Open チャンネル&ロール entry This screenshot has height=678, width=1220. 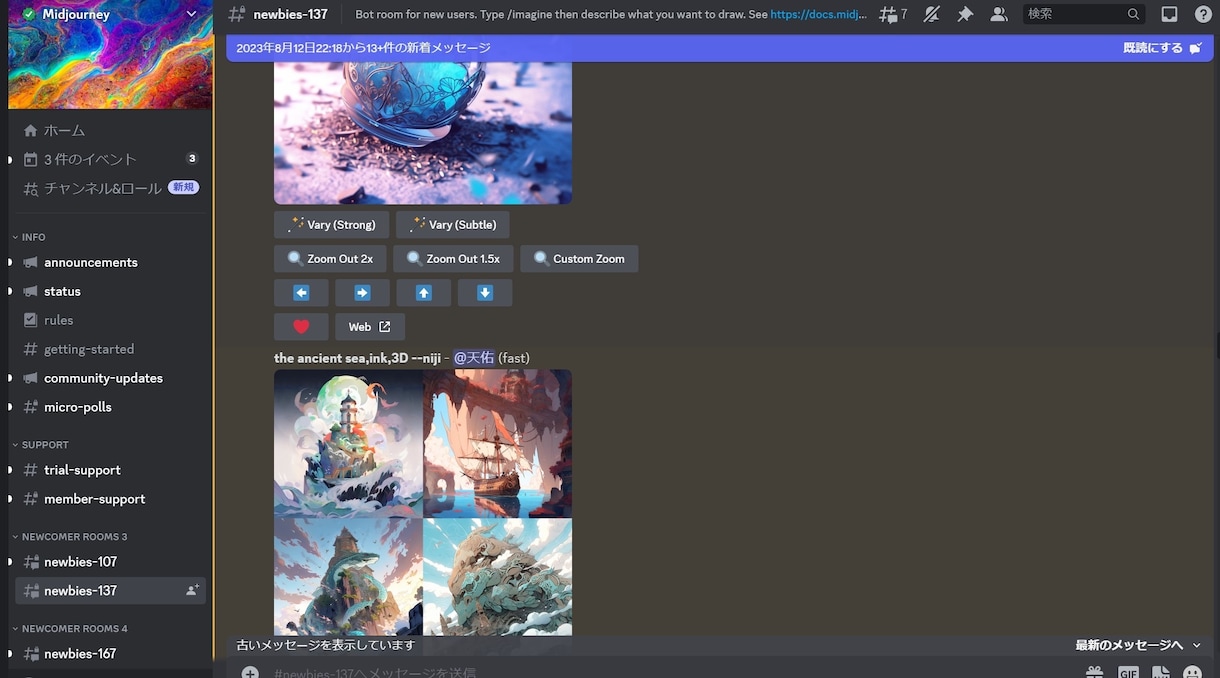[x=110, y=188]
